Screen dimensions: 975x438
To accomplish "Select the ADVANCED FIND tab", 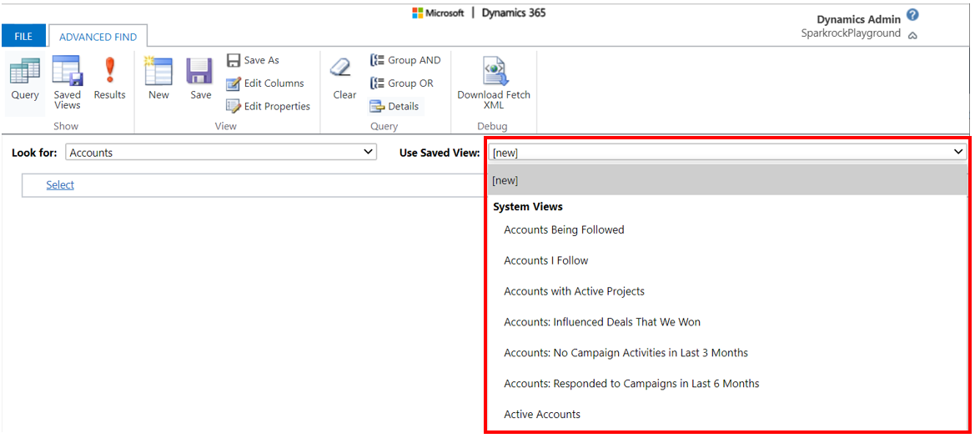I will pyautogui.click(x=98, y=37).
